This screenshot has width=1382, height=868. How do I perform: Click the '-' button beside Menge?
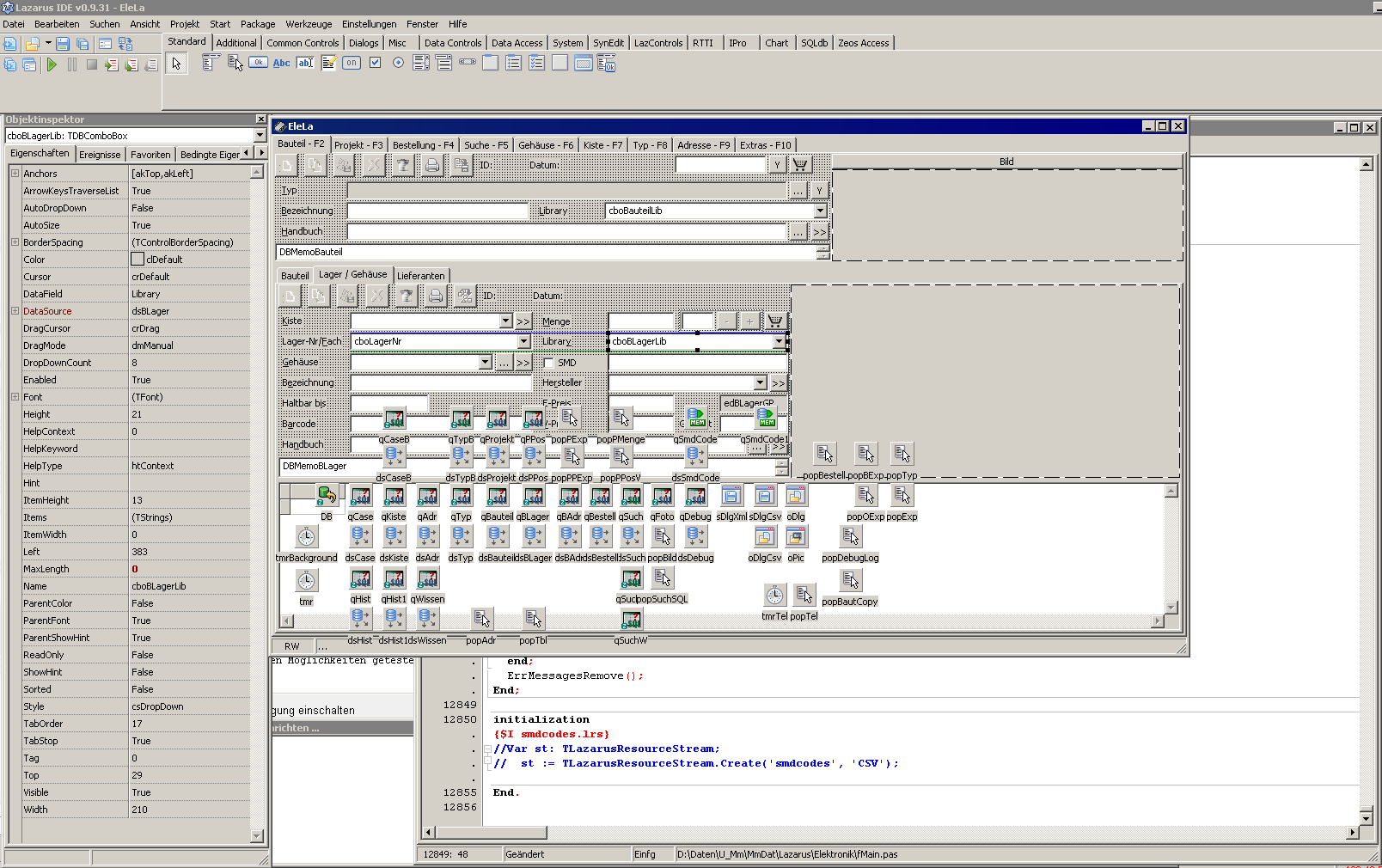point(727,321)
